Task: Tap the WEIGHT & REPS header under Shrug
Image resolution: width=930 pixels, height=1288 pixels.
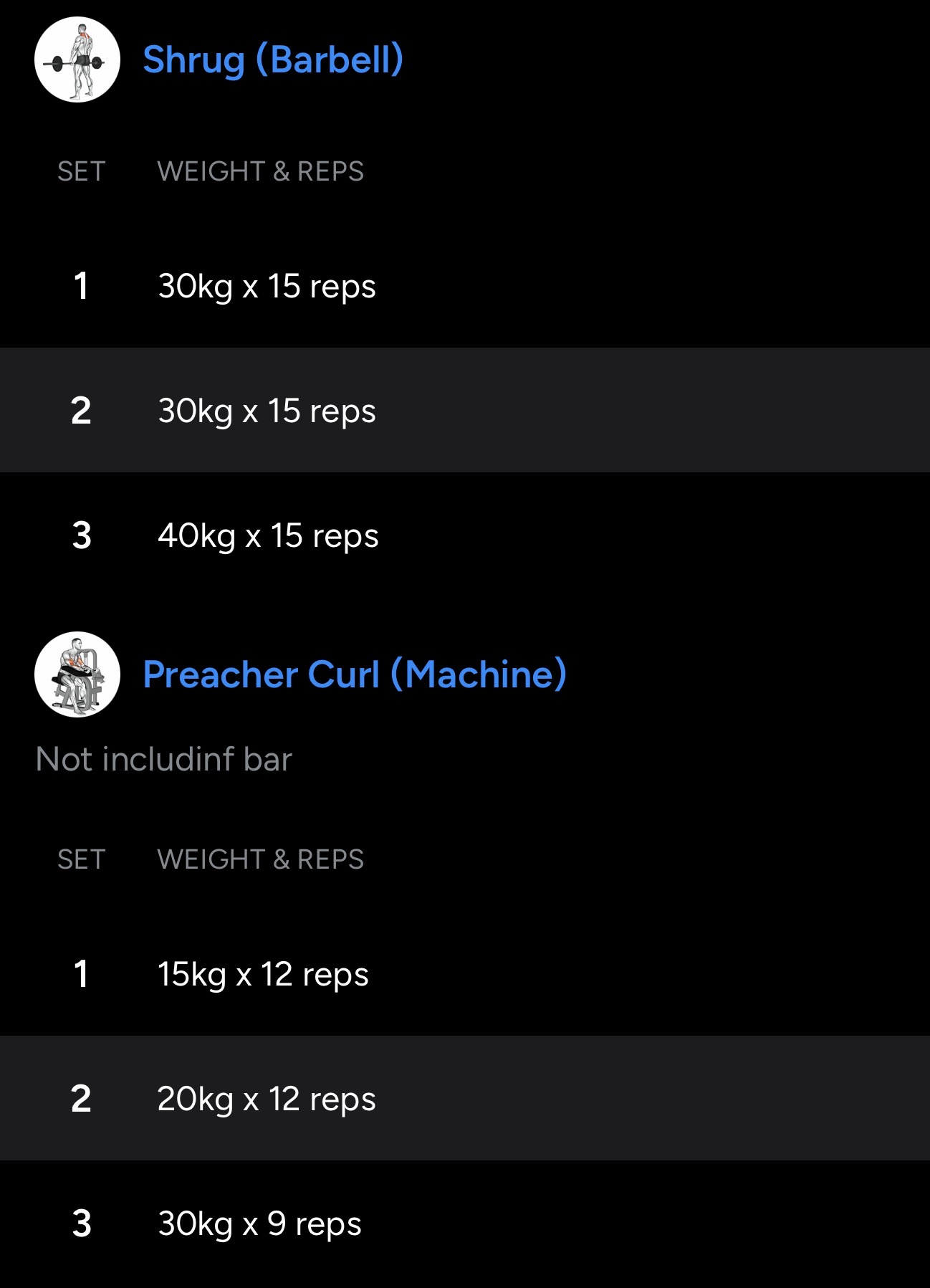Action: (261, 171)
